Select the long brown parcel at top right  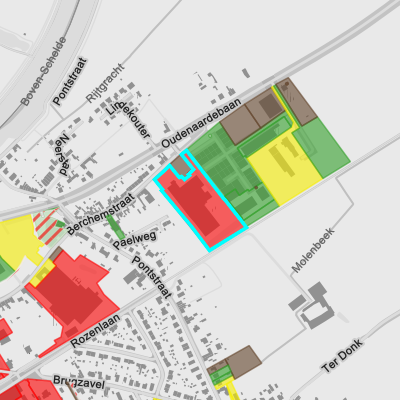click(x=296, y=101)
